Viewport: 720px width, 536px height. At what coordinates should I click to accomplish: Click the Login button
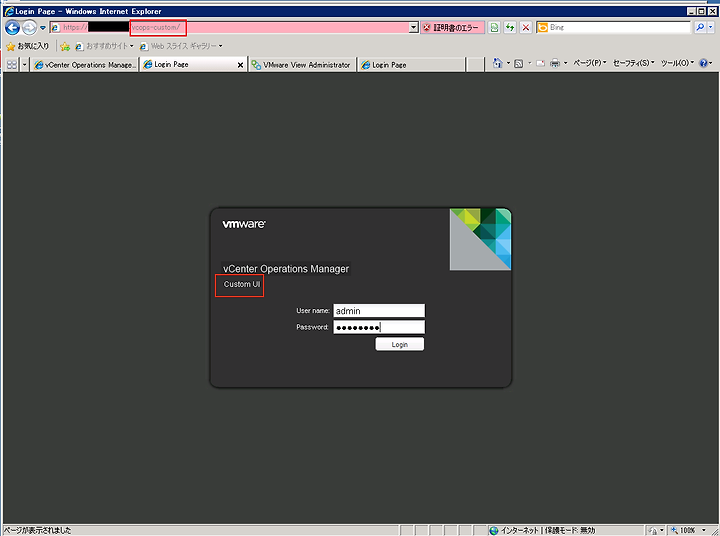click(x=399, y=344)
